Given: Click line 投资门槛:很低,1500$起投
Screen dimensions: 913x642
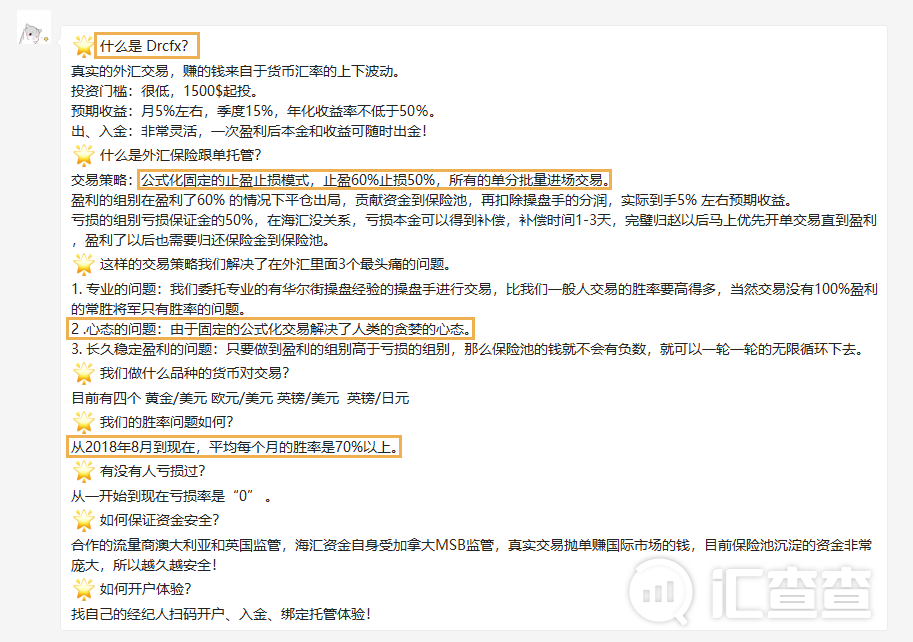Looking at the screenshot, I should click(x=165, y=91).
